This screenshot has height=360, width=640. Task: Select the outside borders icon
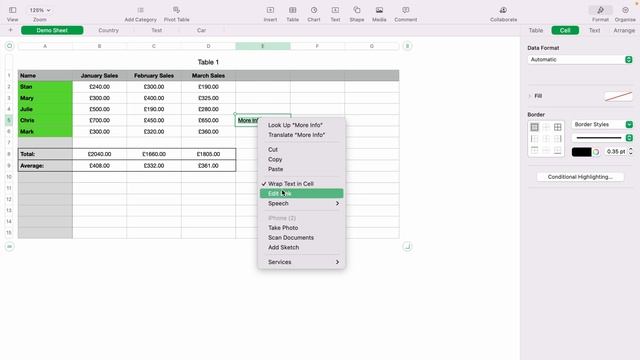click(534, 127)
